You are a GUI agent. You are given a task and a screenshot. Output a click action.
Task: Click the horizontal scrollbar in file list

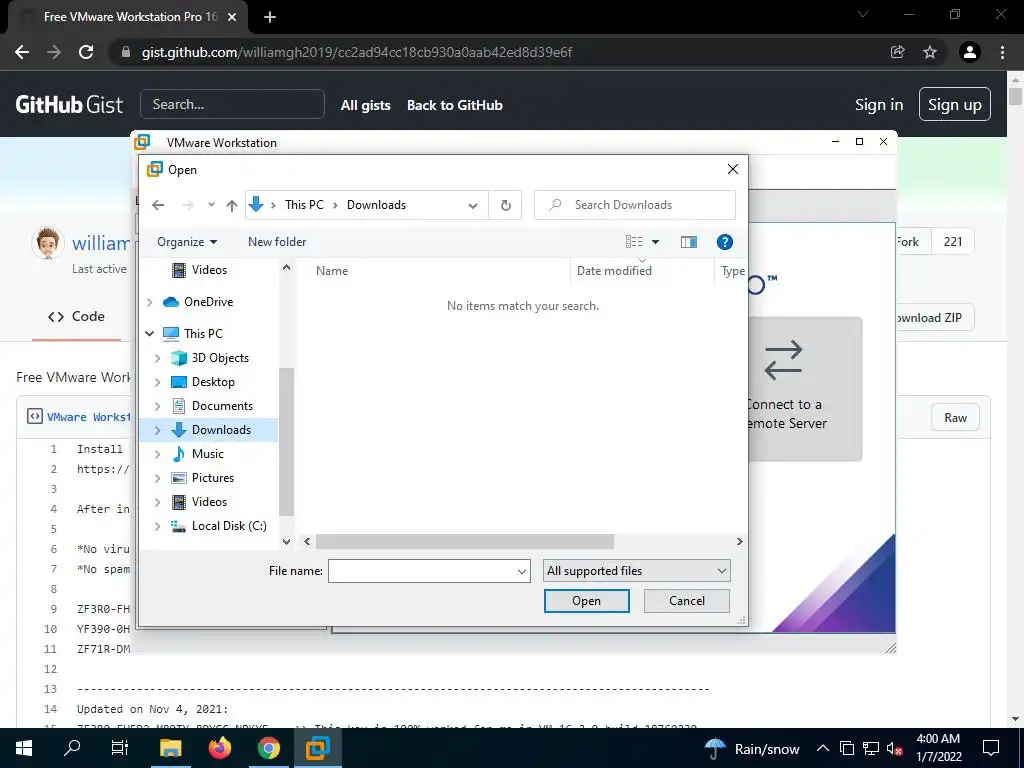(x=464, y=541)
